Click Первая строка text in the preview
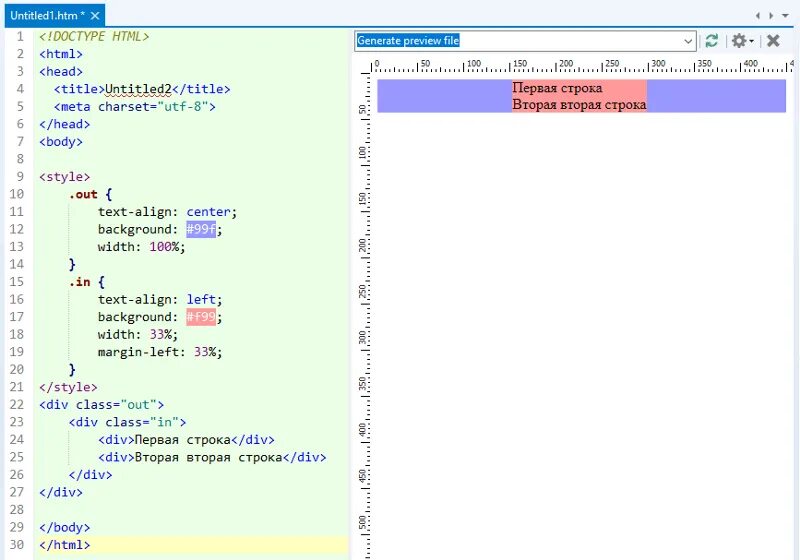Screen dimensions: 800x560 click(x=557, y=88)
